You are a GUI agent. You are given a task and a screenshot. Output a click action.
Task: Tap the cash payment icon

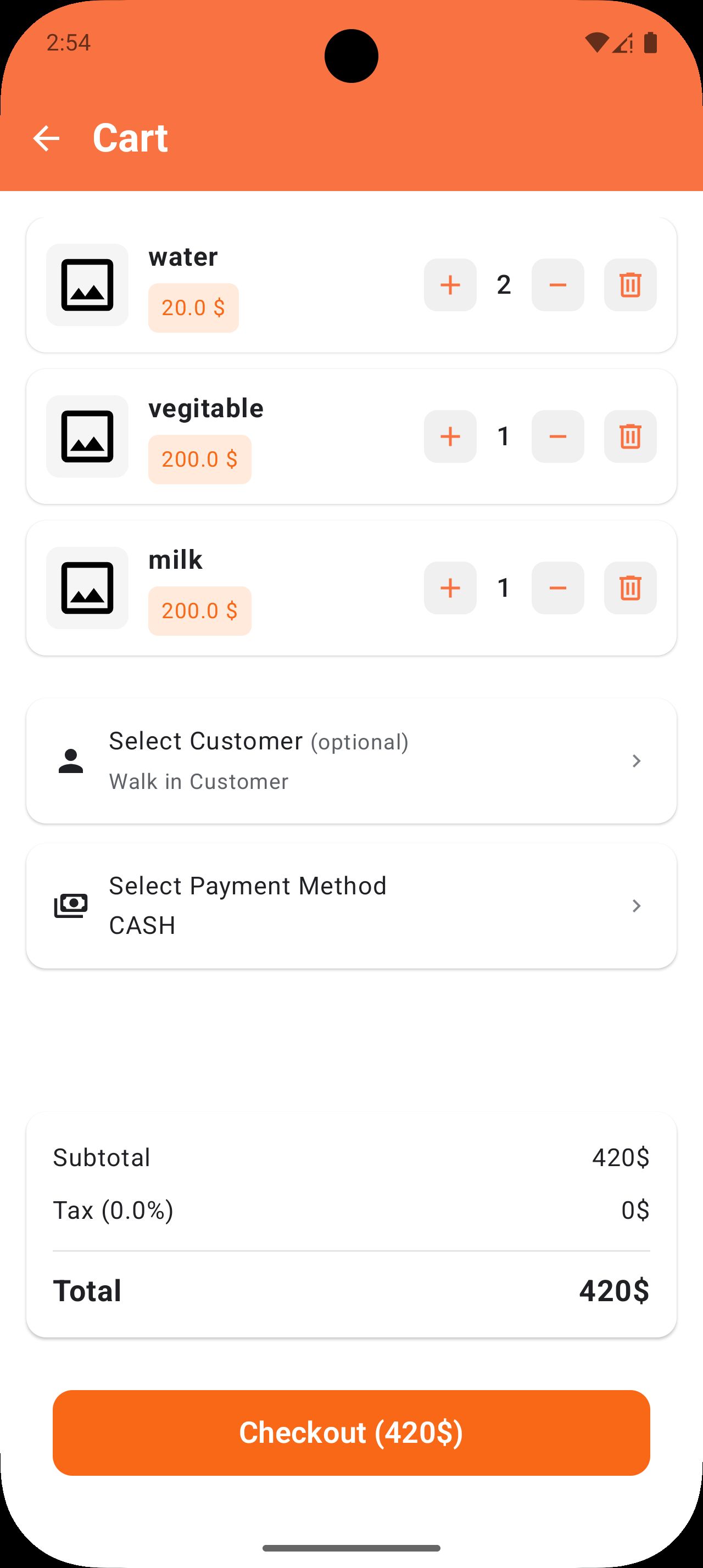pyautogui.click(x=71, y=906)
